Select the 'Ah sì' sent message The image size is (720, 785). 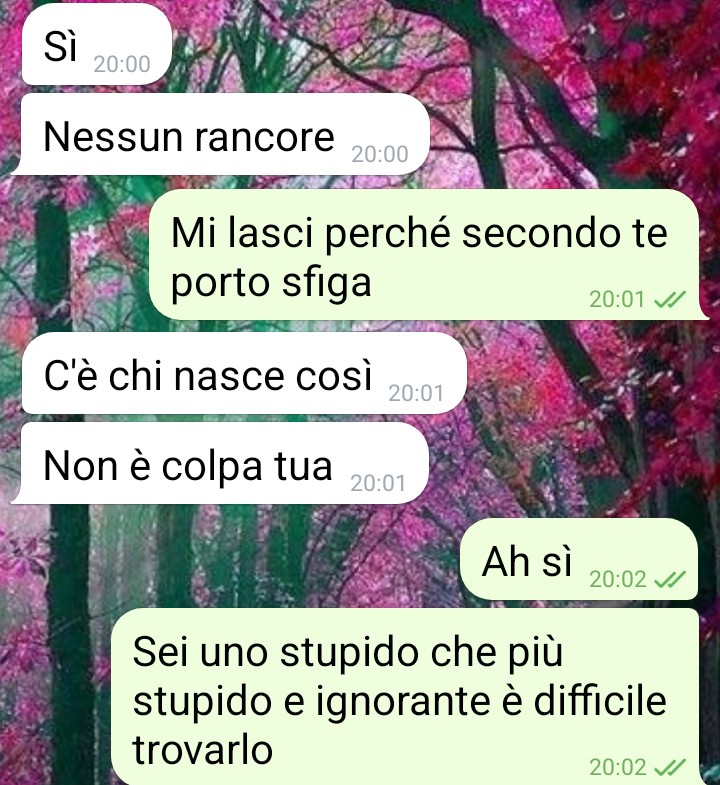tap(579, 559)
